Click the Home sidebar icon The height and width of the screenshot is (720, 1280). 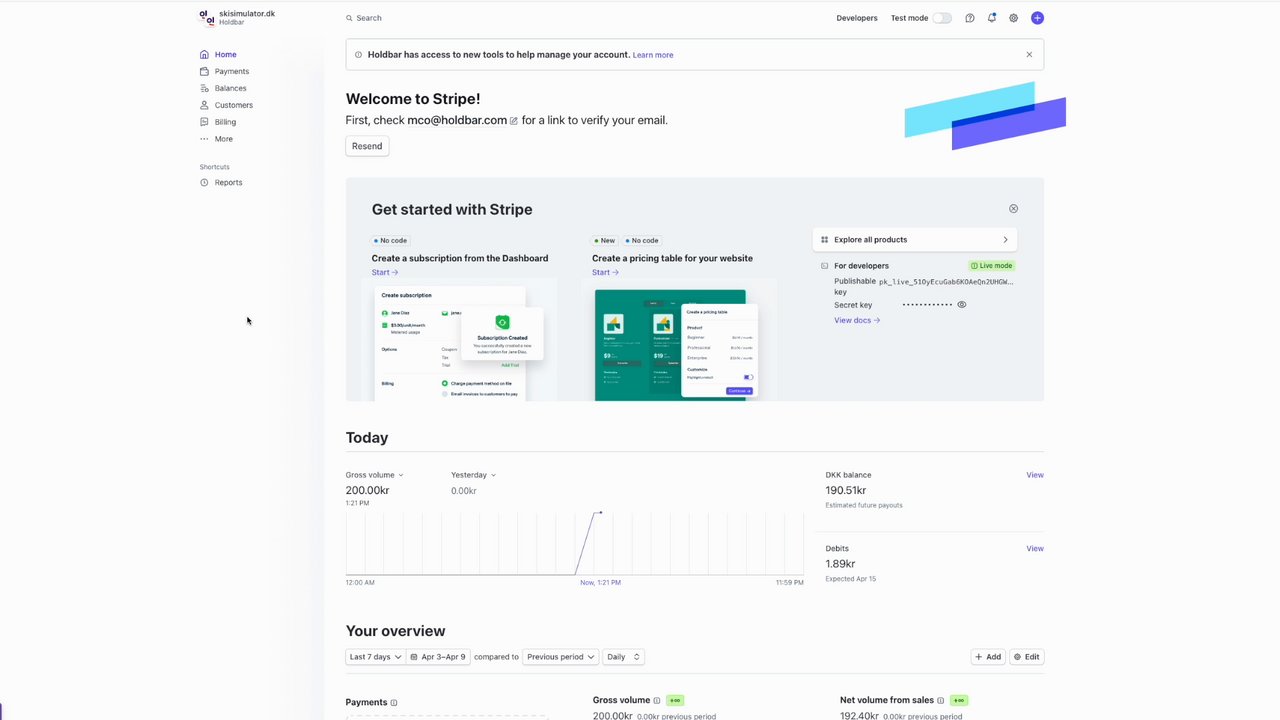[204, 55]
